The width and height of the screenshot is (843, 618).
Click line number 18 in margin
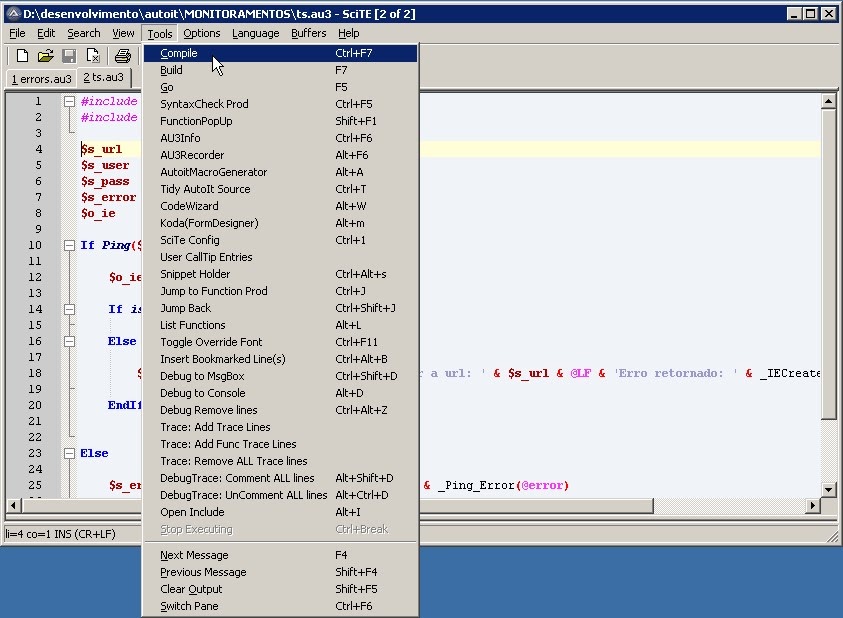pos(35,373)
